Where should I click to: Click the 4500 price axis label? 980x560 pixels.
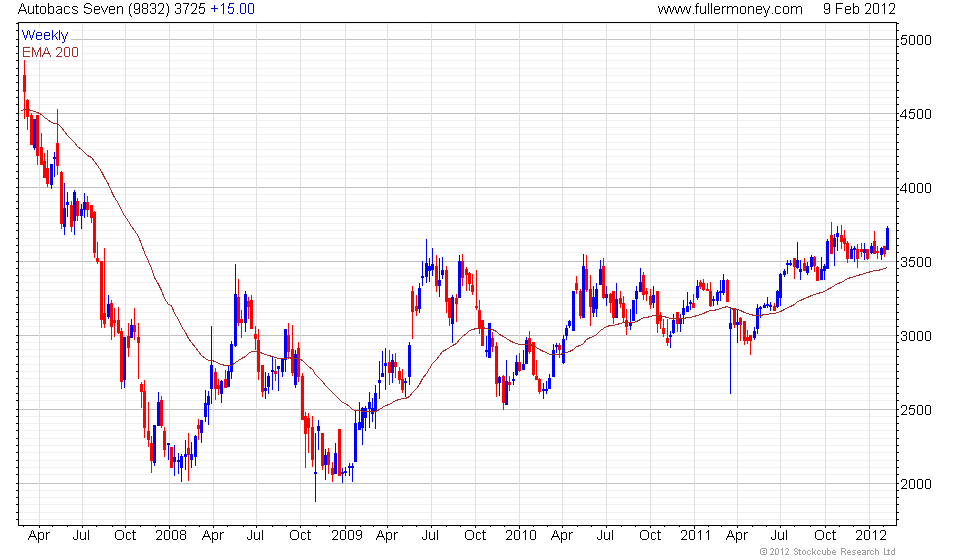pos(916,115)
